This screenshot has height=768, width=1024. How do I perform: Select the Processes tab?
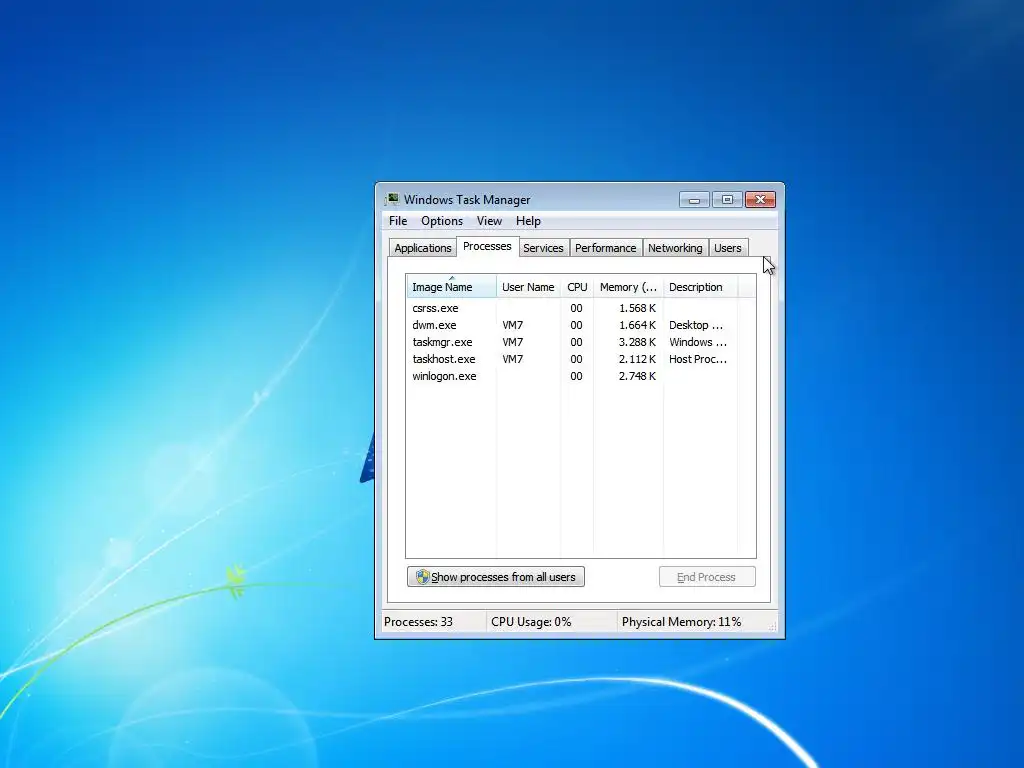pyautogui.click(x=487, y=246)
